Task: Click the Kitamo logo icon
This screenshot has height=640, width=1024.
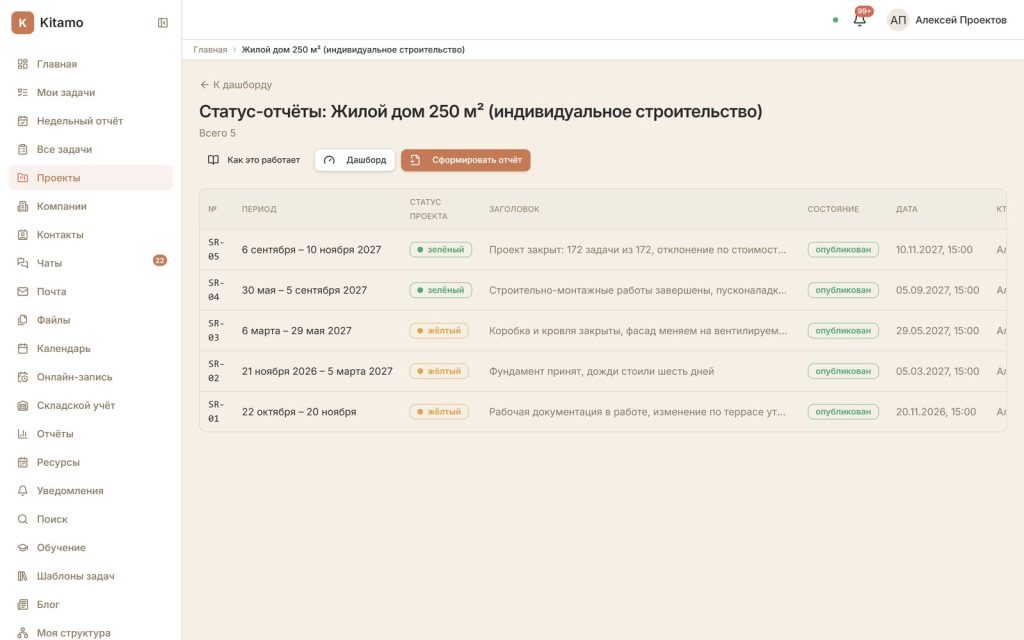Action: point(22,22)
